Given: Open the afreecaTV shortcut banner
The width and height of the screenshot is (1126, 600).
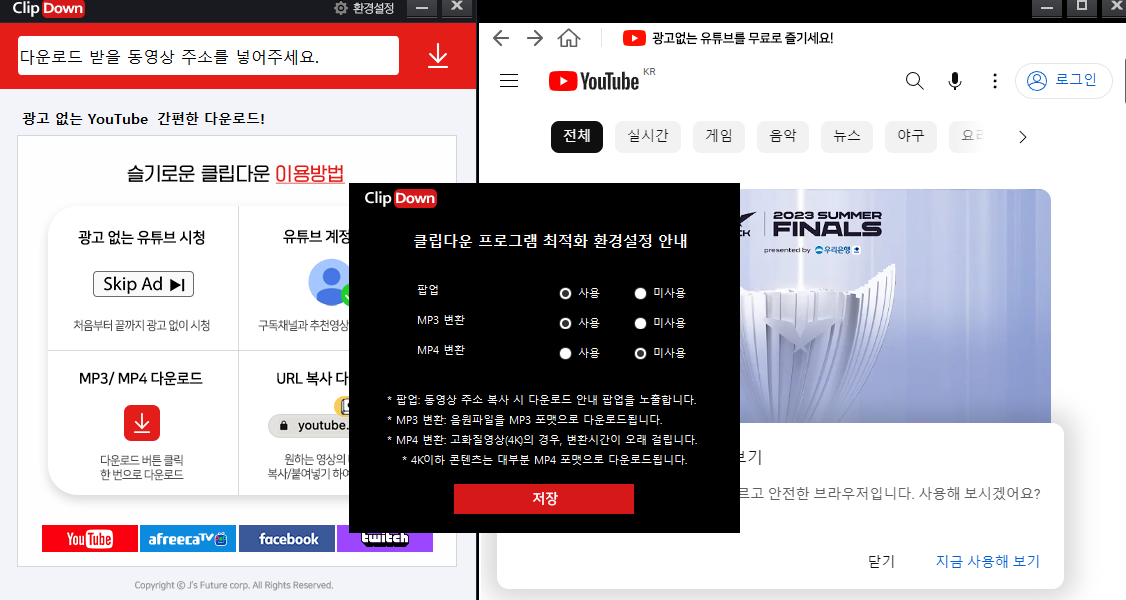Looking at the screenshot, I should click(187, 538).
